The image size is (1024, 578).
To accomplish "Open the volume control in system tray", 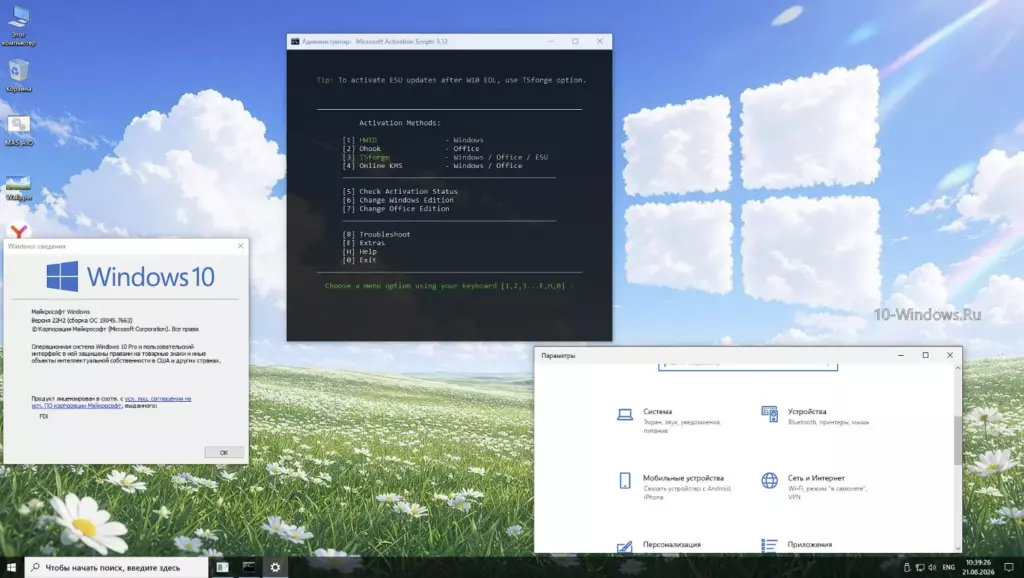I will point(932,567).
